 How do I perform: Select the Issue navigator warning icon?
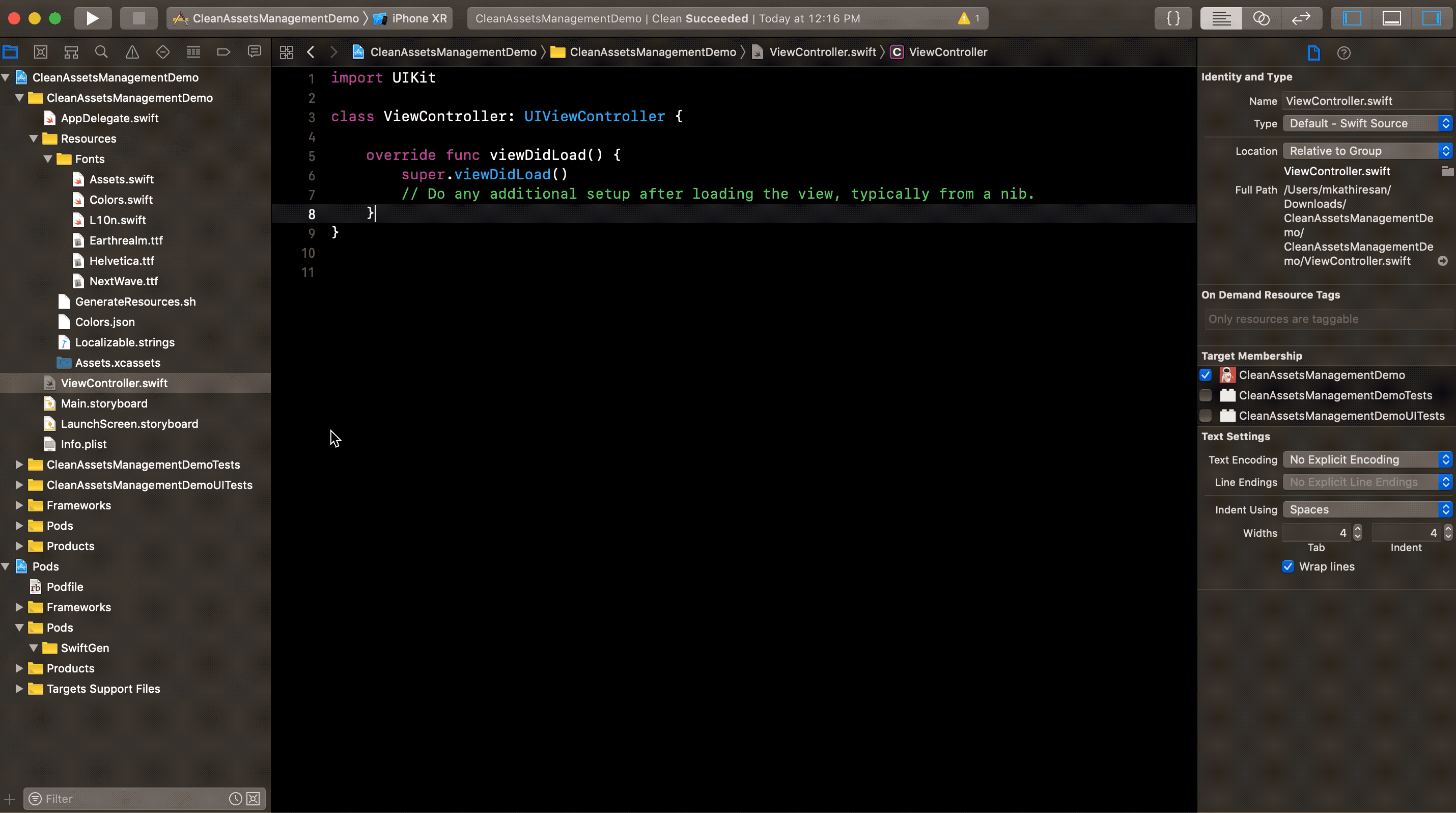pyautogui.click(x=132, y=51)
